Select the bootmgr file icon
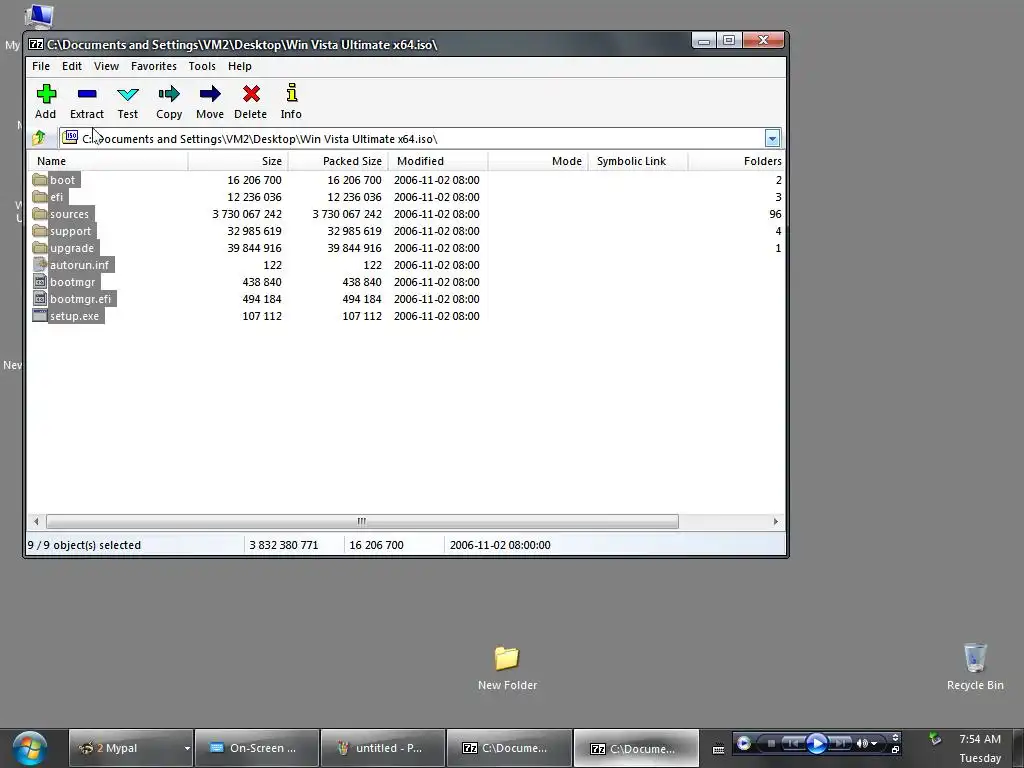The width and height of the screenshot is (1024, 768). pos(40,281)
